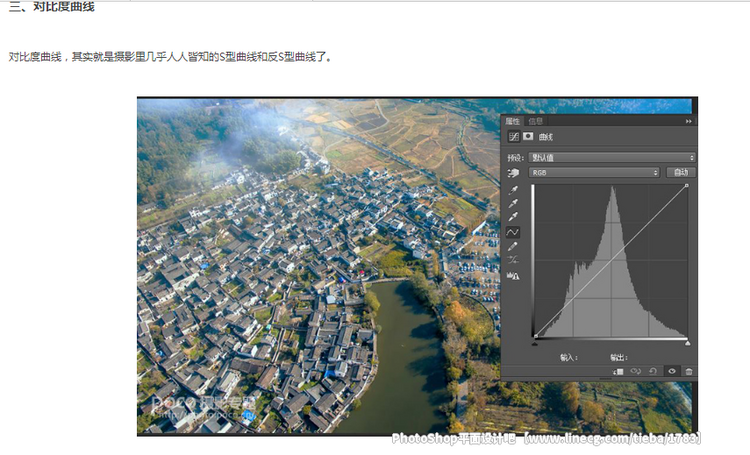Image resolution: width=750 pixels, height=455 pixels.
Task: Activate the on-image hand adjustment tool
Action: (x=513, y=173)
